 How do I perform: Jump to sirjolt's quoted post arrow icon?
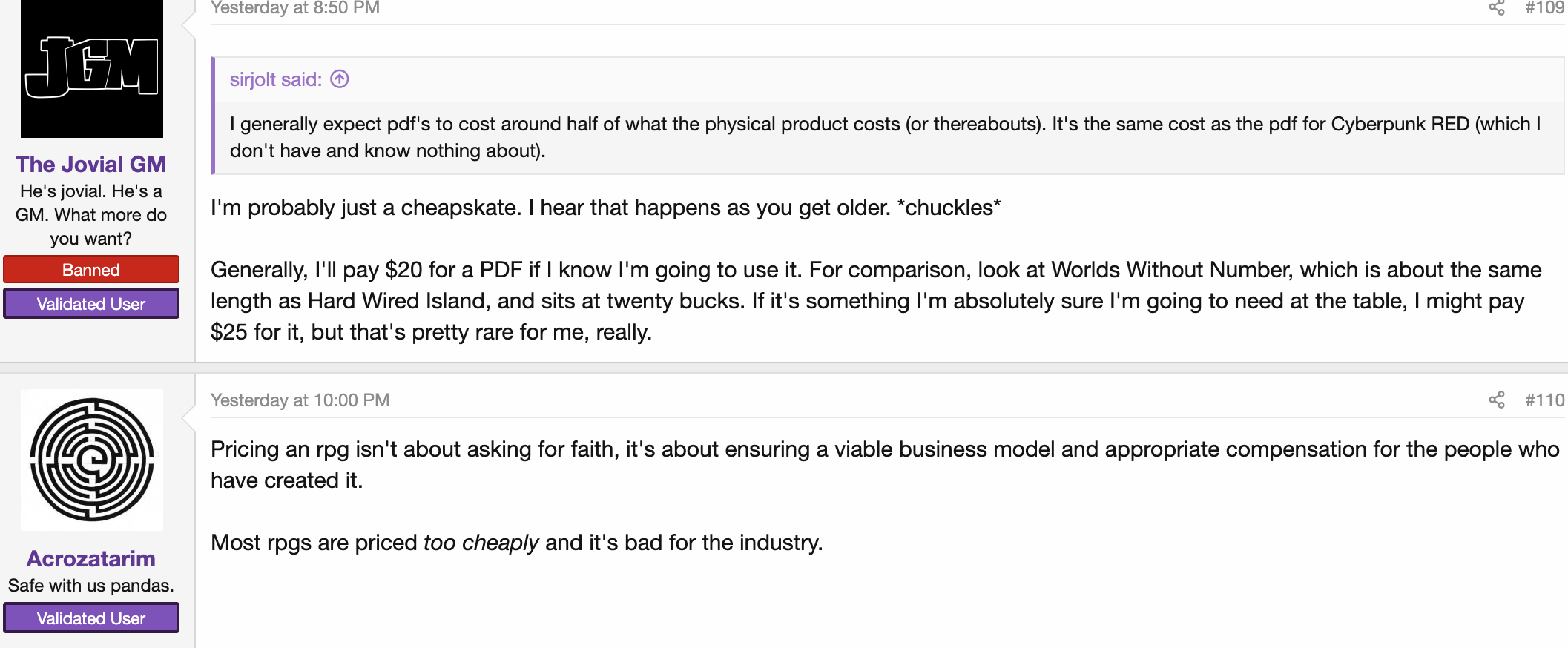click(x=340, y=79)
